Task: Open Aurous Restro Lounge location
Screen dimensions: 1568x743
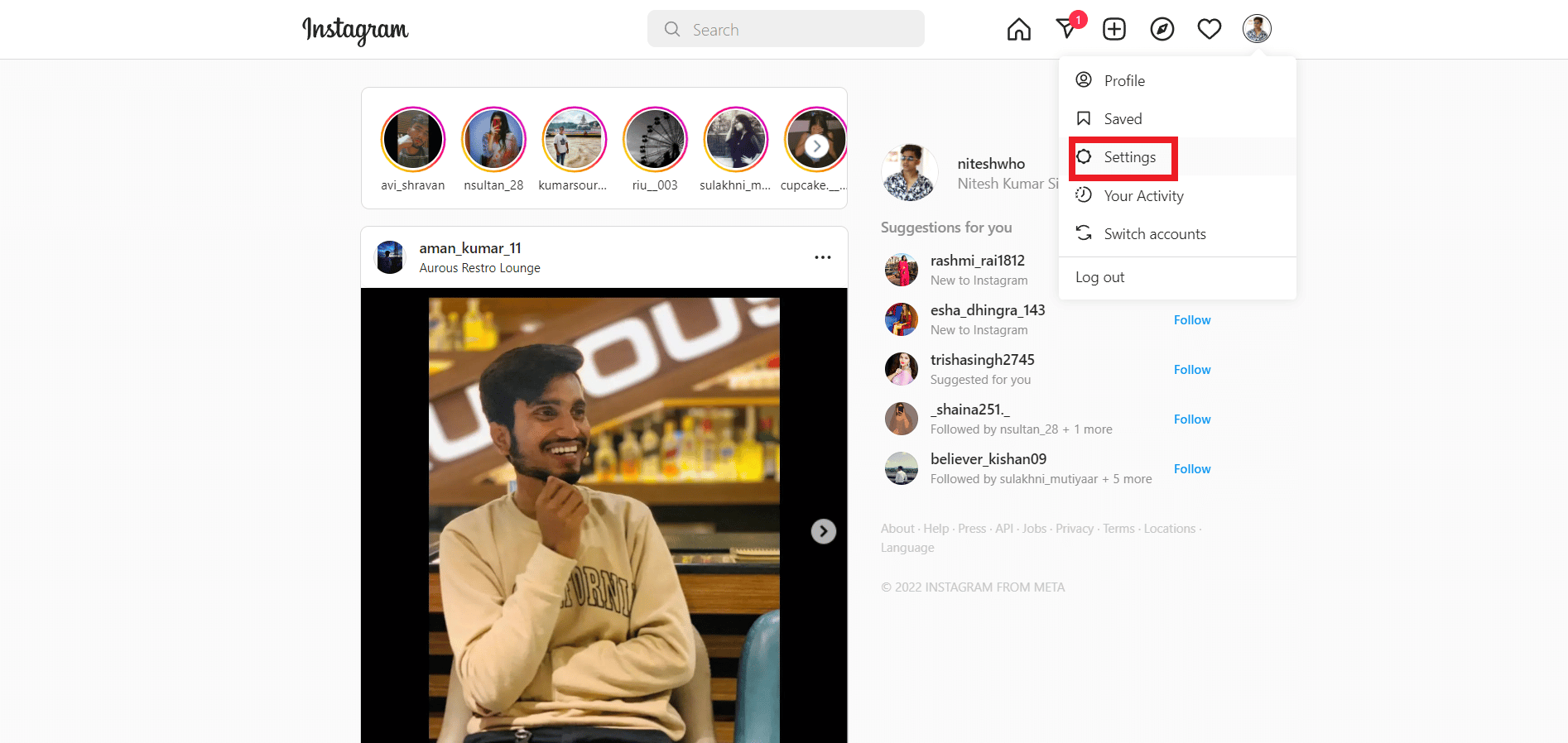Action: coord(479,268)
